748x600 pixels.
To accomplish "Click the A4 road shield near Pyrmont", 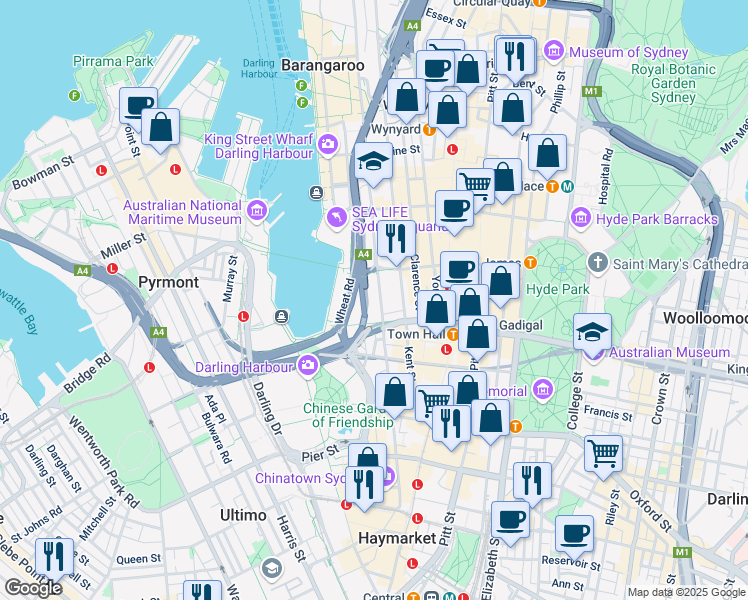I will 158,332.
